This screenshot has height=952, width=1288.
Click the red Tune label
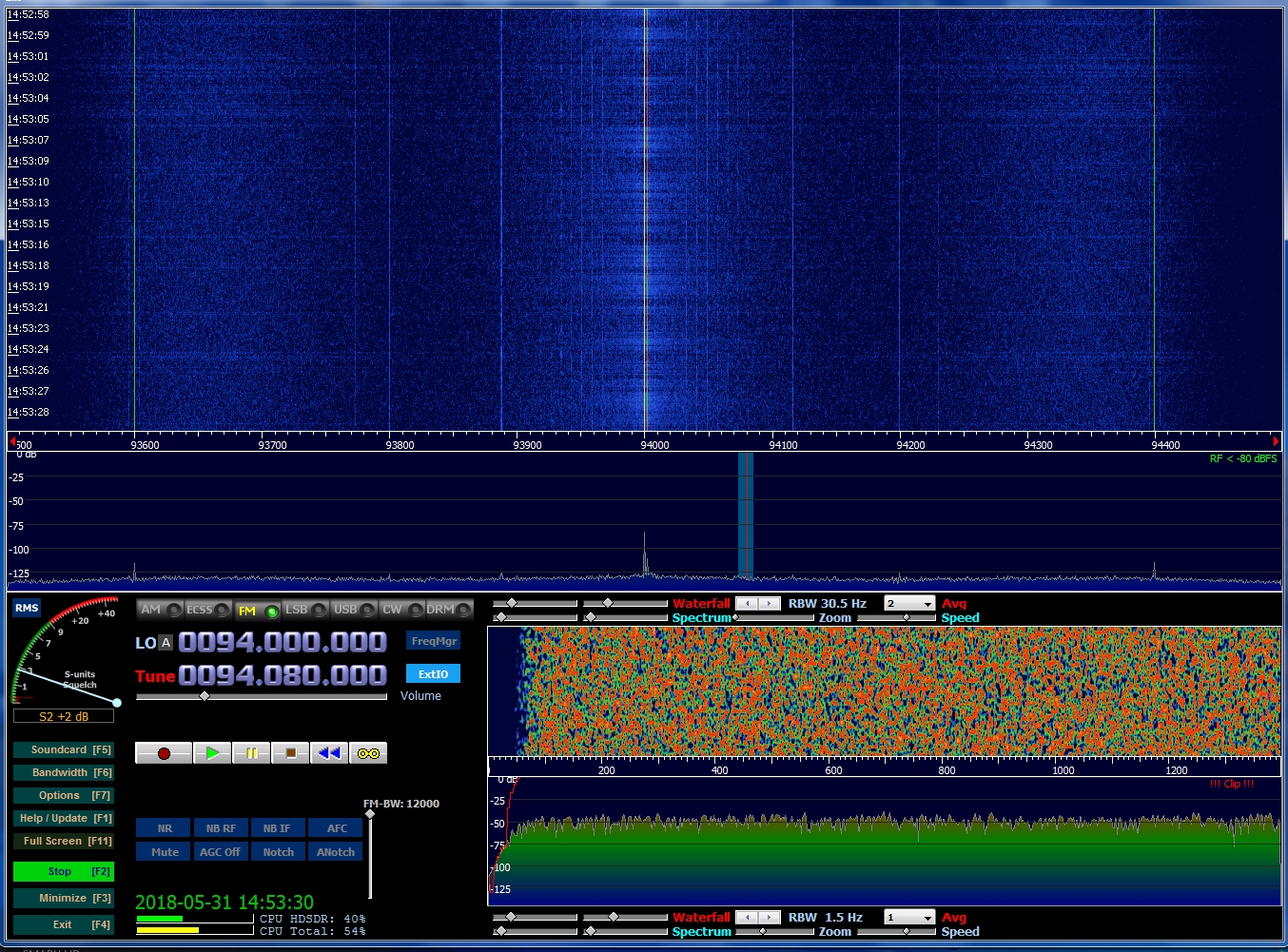[155, 676]
